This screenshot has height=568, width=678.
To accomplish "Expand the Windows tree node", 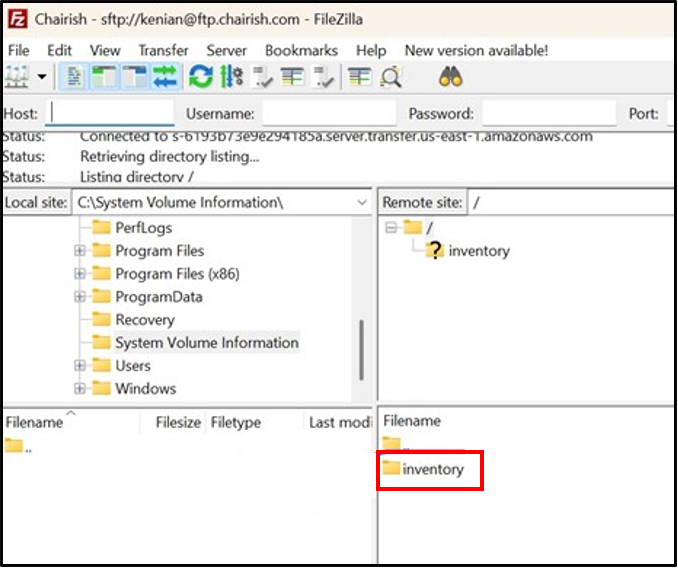I will pyautogui.click(x=80, y=389).
